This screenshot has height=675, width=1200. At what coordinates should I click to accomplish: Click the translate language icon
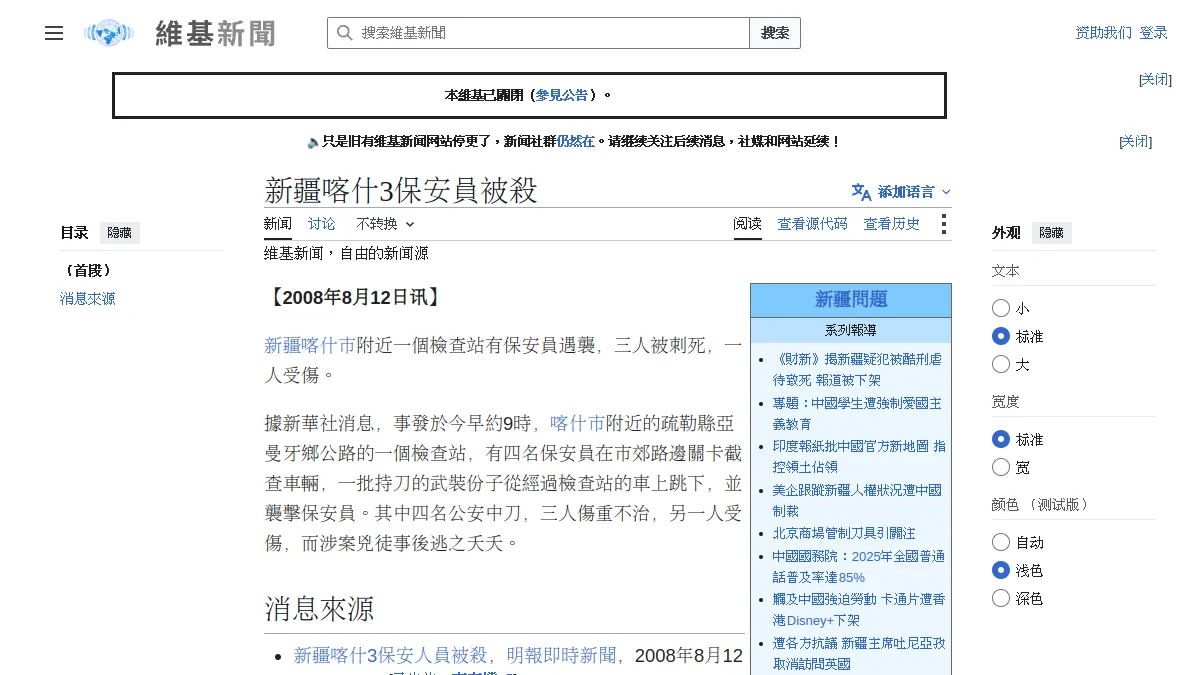click(x=861, y=192)
